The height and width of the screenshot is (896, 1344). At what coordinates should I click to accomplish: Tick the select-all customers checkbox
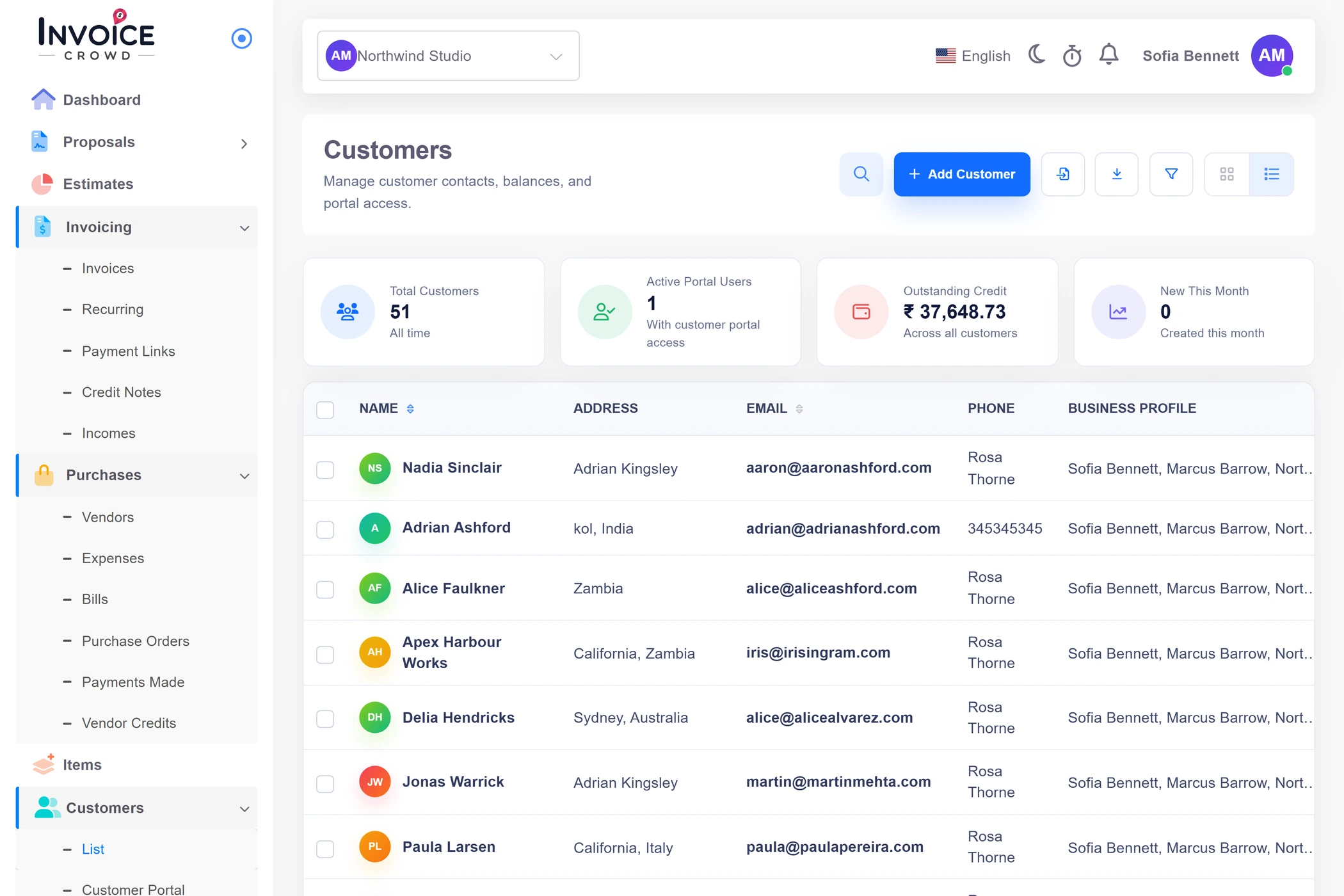coord(325,410)
